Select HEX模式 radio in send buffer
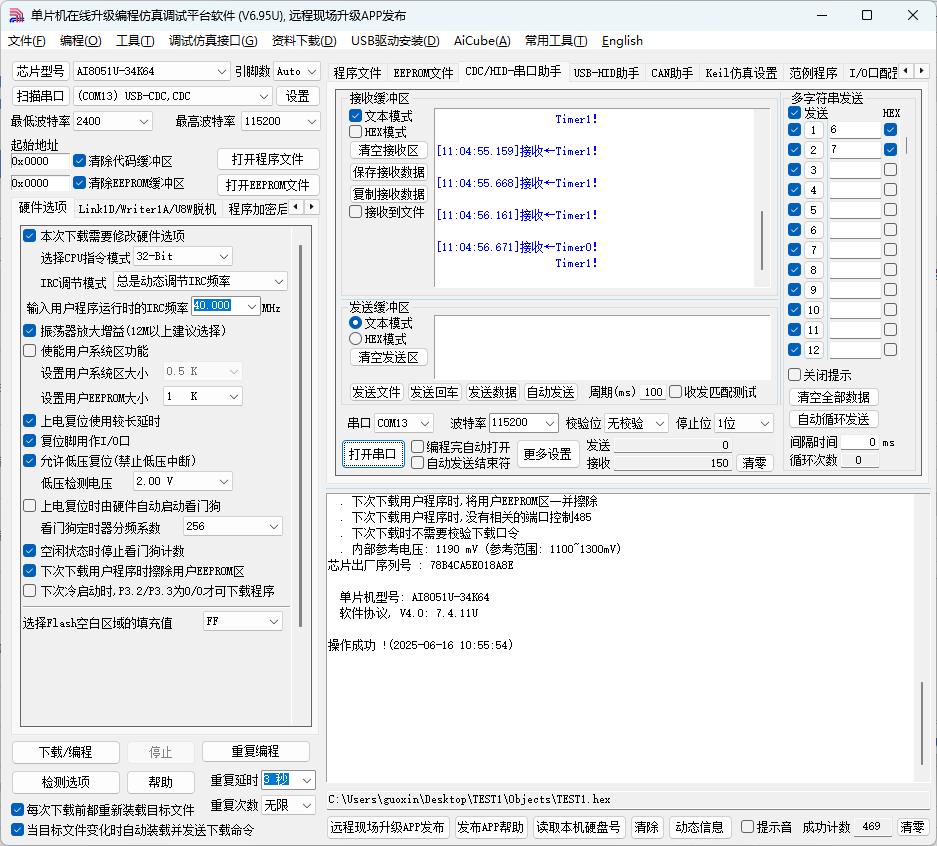This screenshot has height=846, width=937. (355, 339)
